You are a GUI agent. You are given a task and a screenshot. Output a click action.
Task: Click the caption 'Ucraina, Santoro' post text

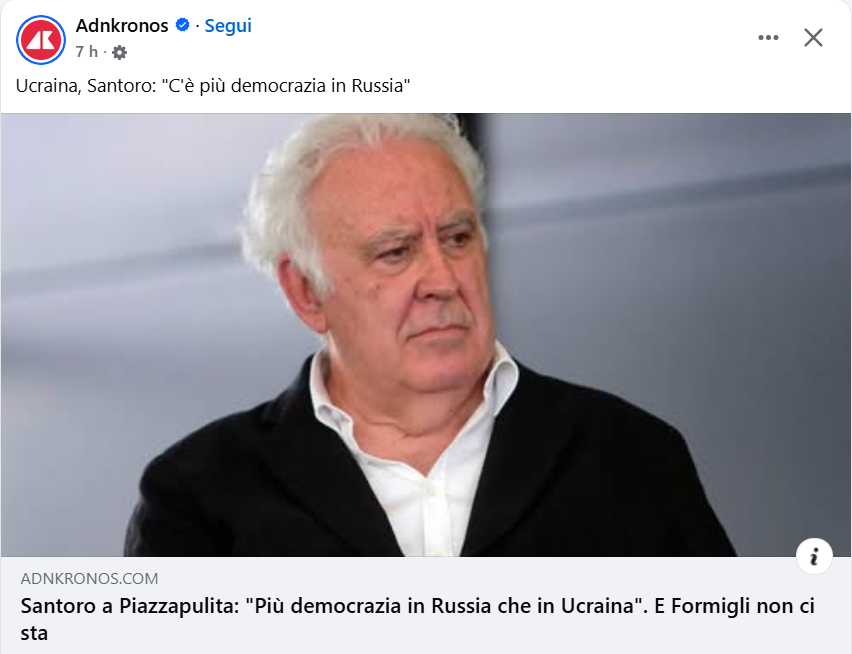coord(212,86)
